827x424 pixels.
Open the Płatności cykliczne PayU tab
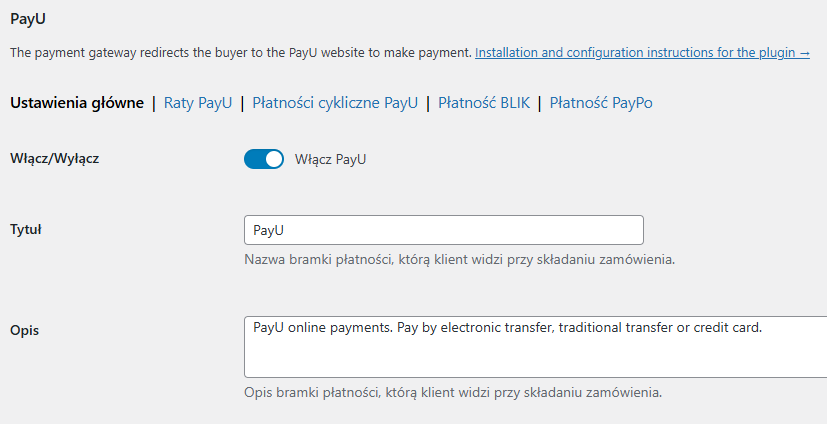[335, 102]
